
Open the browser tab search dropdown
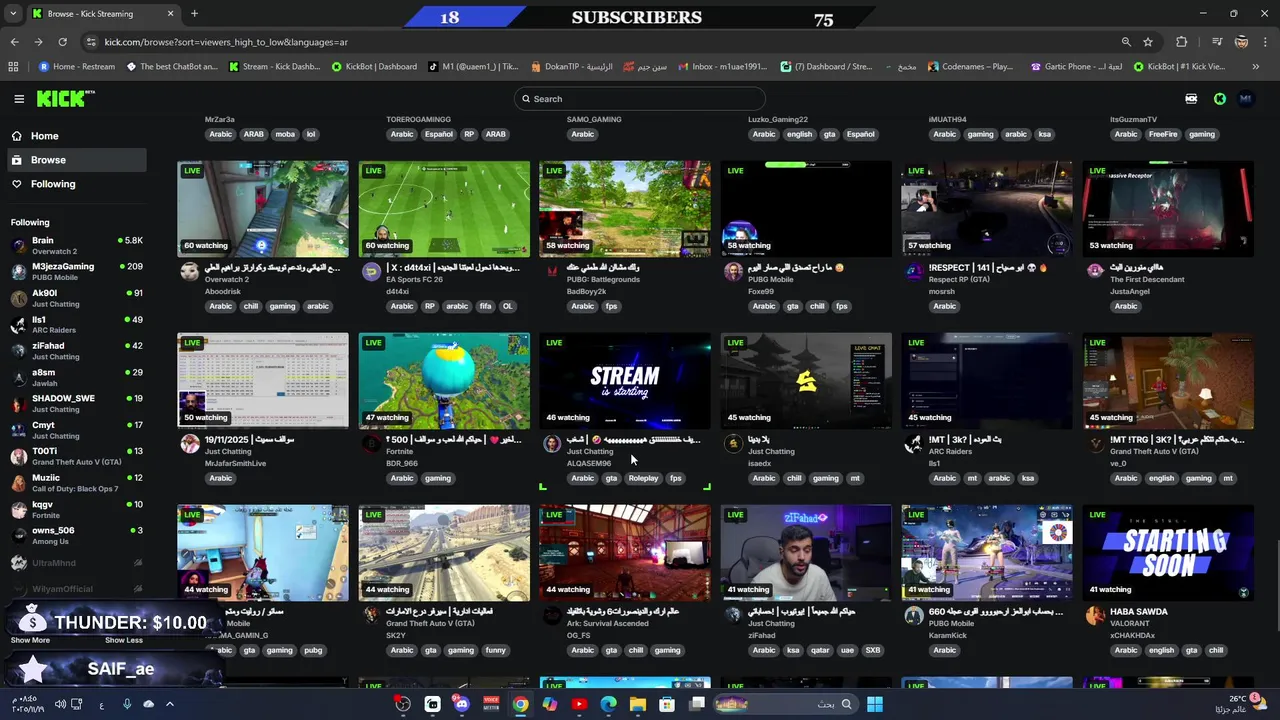[x=12, y=14]
